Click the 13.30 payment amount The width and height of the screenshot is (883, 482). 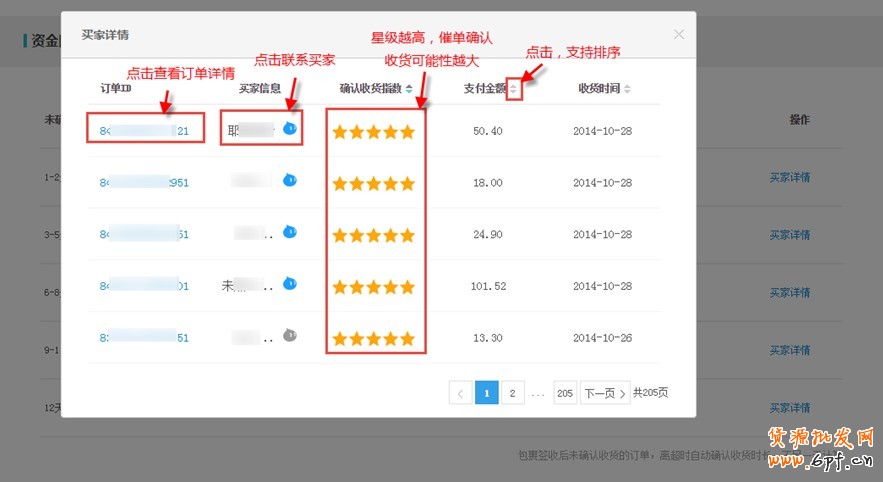tap(488, 338)
